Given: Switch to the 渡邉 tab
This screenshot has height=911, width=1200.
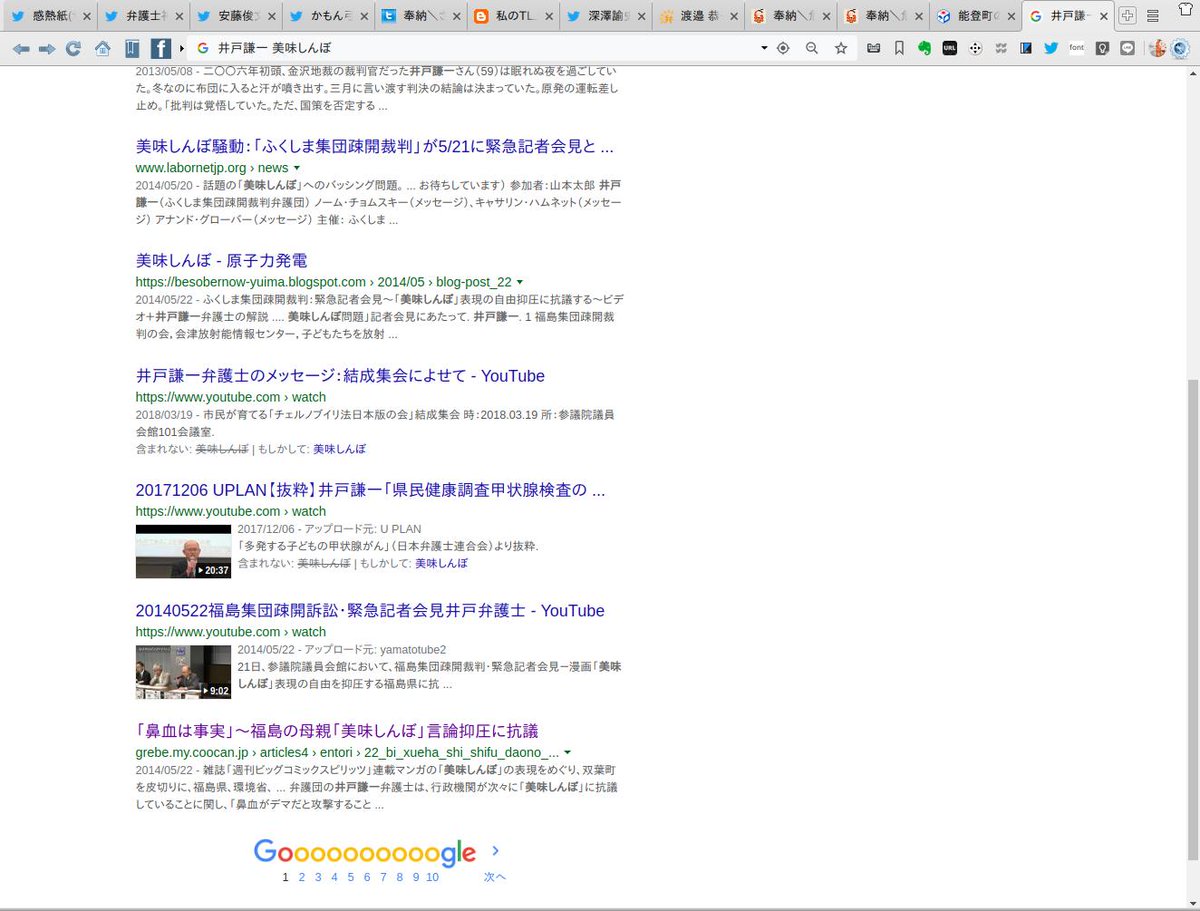Looking at the screenshot, I should pyautogui.click(x=696, y=16).
